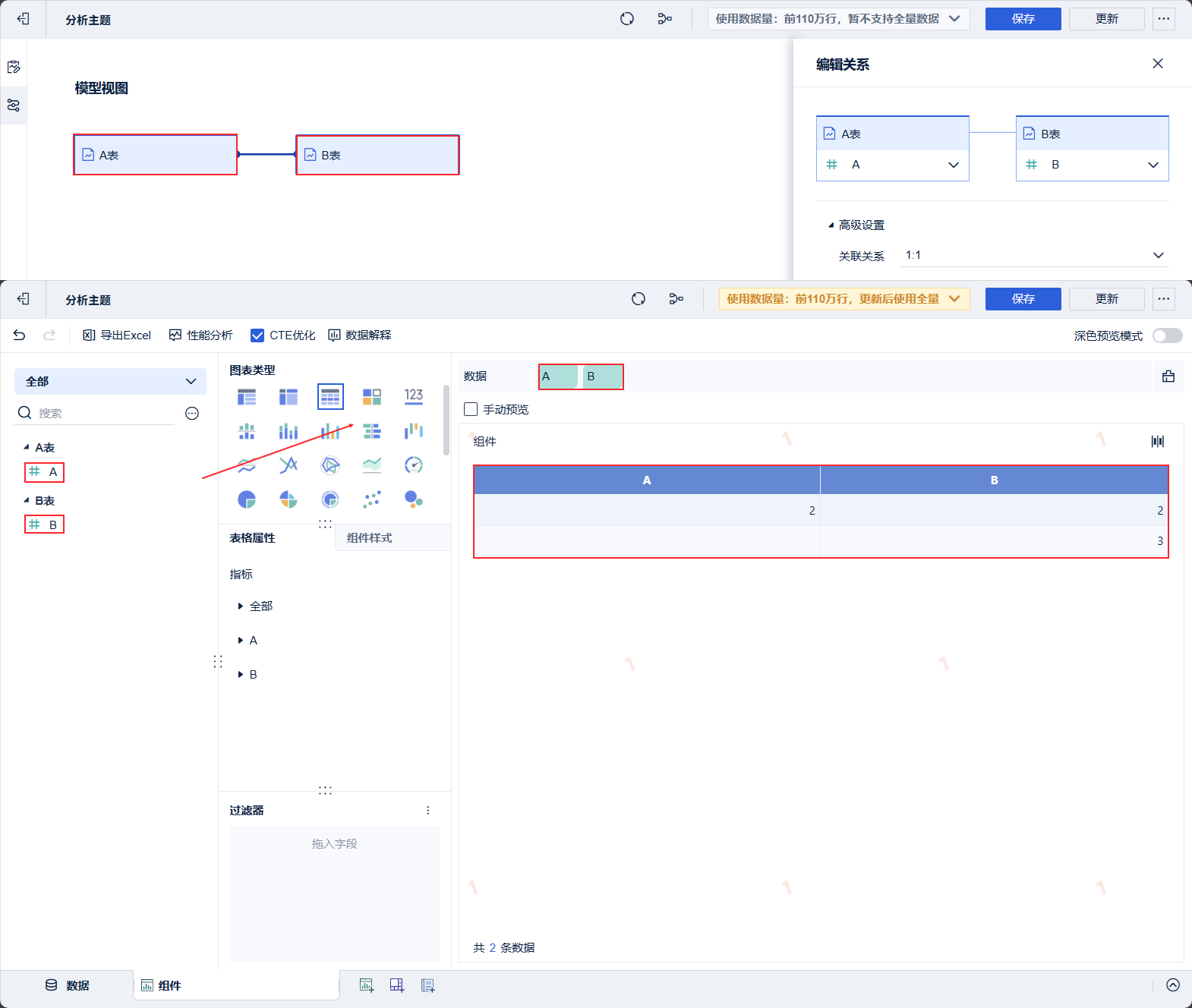Screen dimensions: 1192x1008
Task: Switch to the 组件样式 tab
Action: (x=370, y=538)
